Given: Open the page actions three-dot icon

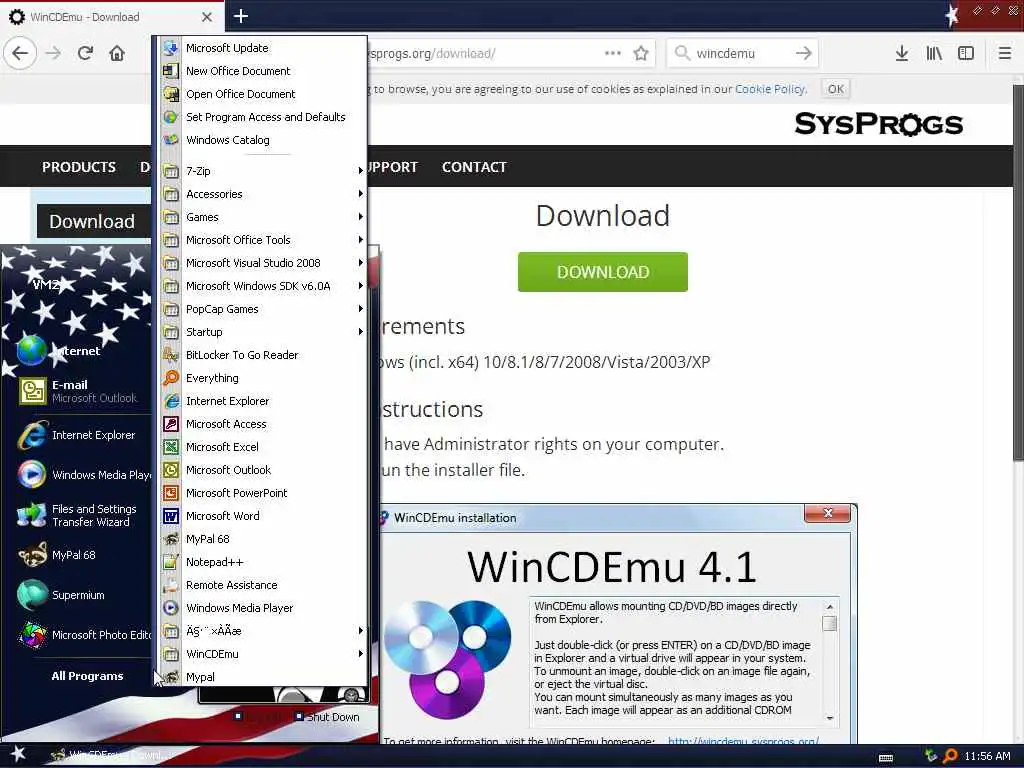Looking at the screenshot, I should tap(613, 53).
